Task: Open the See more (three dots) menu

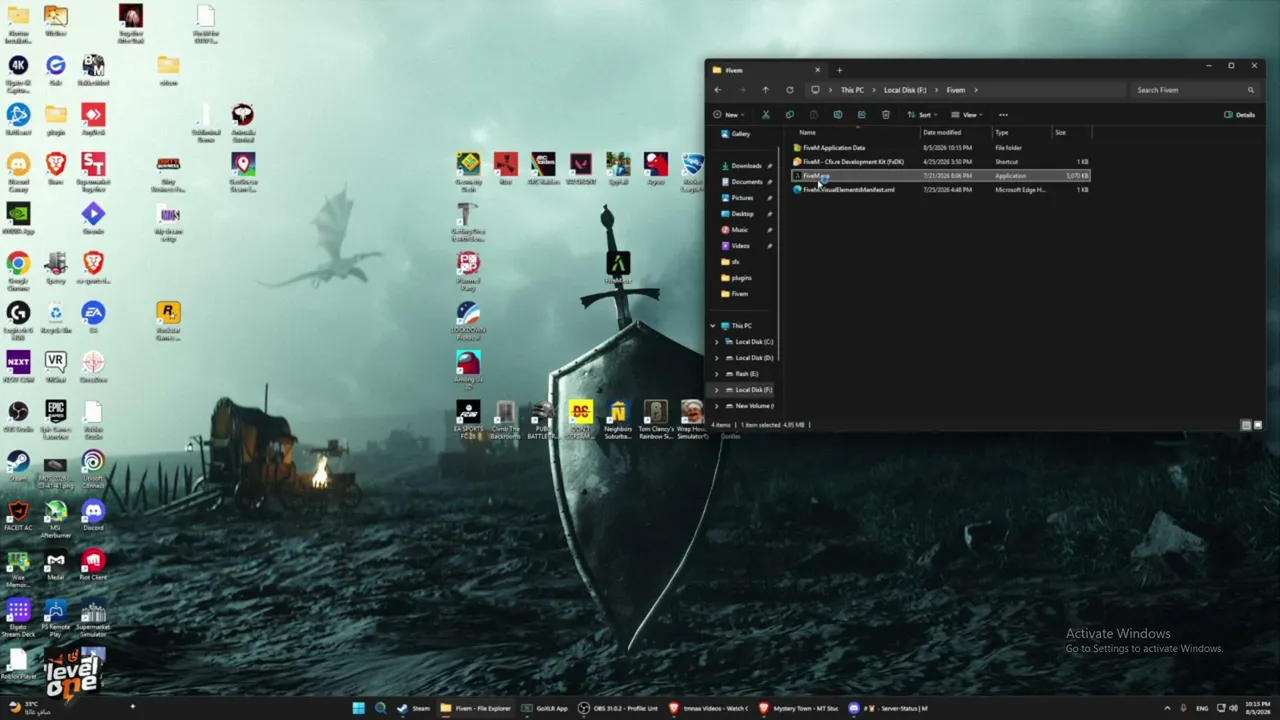Action: [1003, 115]
